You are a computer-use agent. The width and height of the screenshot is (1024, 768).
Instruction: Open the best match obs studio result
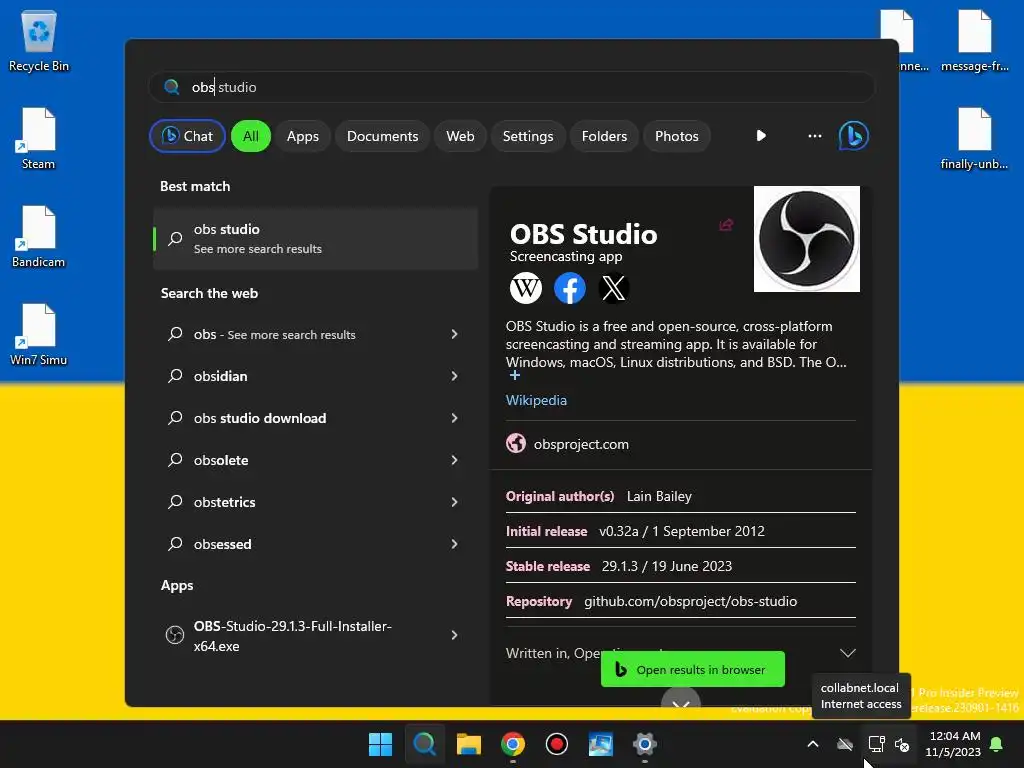[x=315, y=238]
